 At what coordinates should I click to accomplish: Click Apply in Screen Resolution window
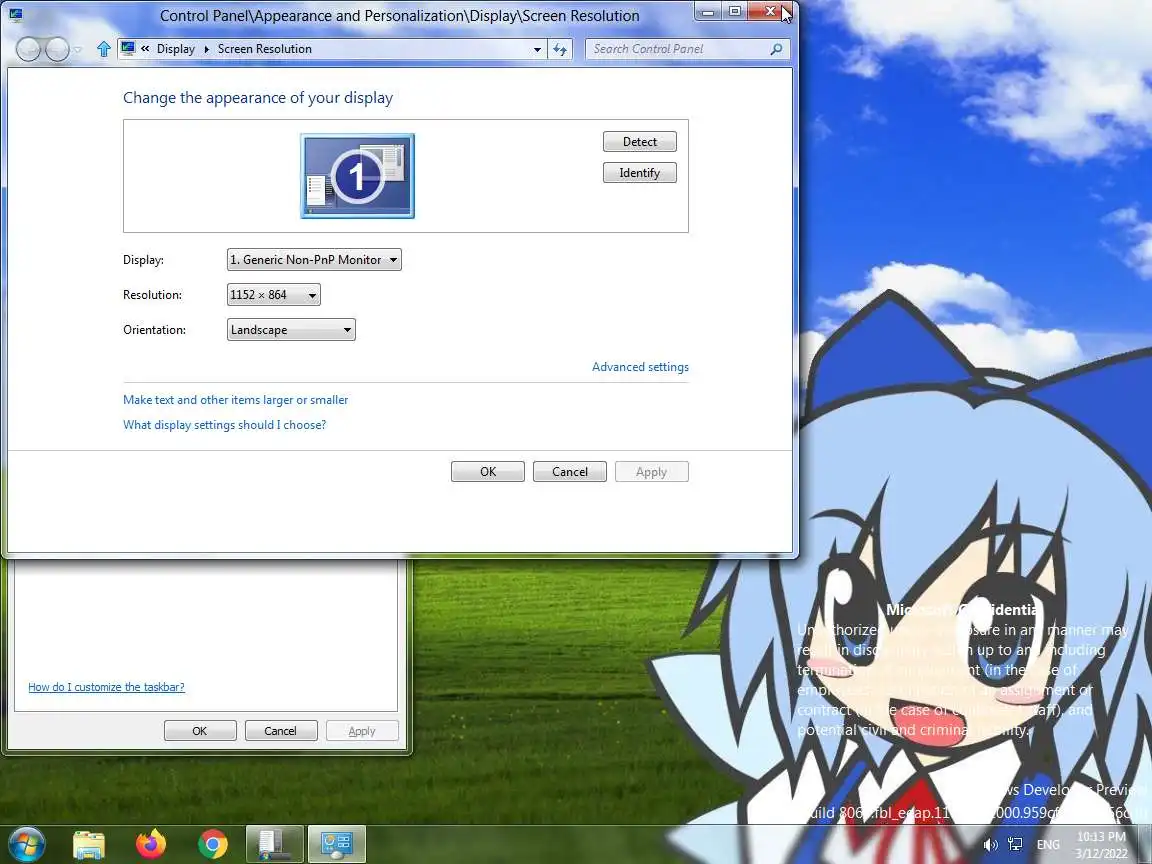tap(652, 472)
